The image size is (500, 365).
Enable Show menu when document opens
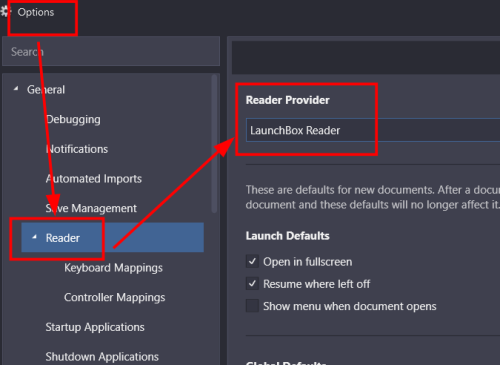pyautogui.click(x=252, y=306)
